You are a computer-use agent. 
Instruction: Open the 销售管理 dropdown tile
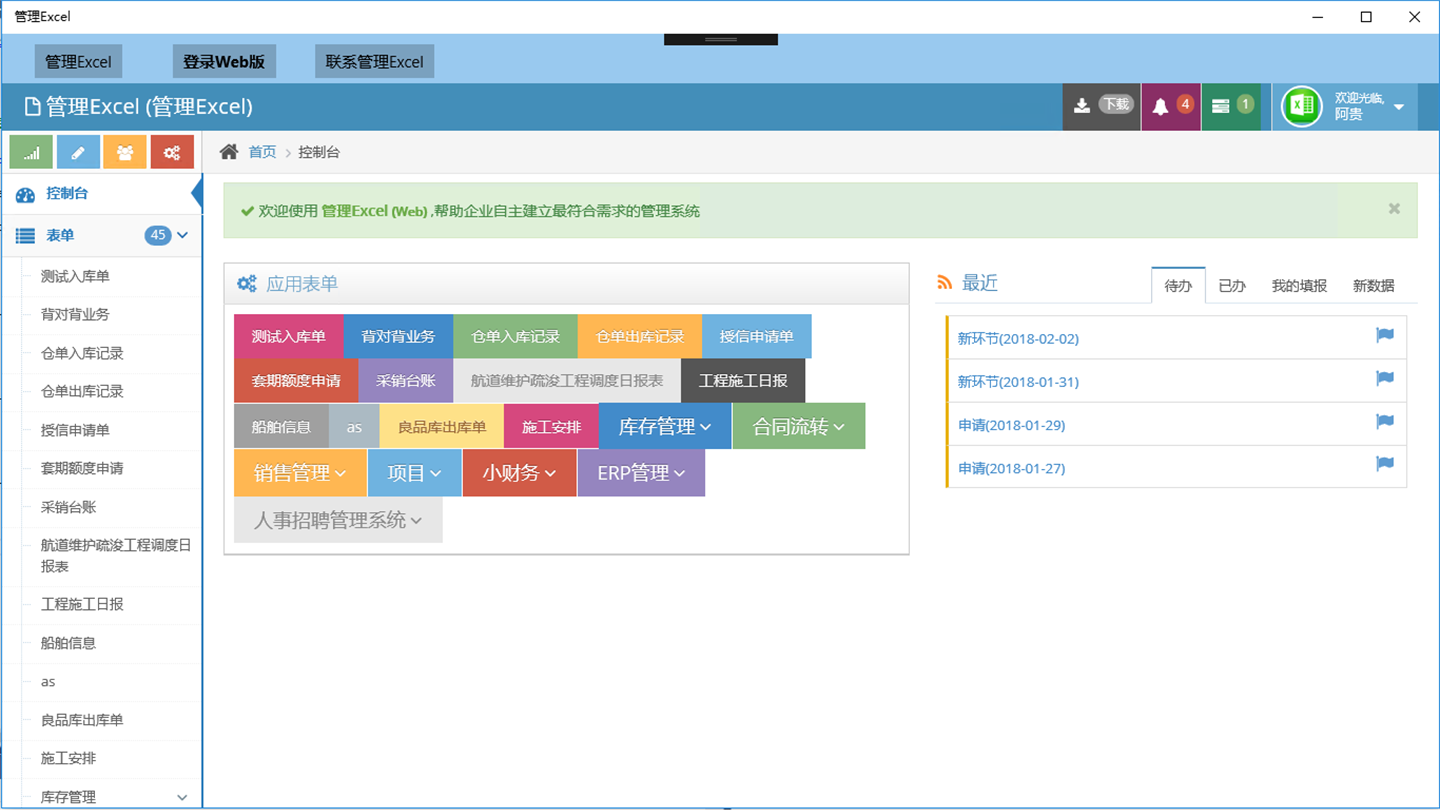(x=300, y=473)
